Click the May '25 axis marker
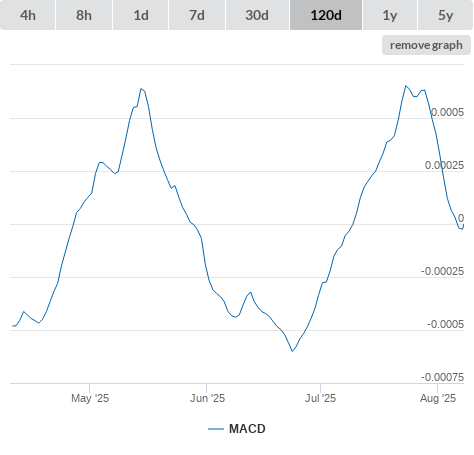The width and height of the screenshot is (474, 455). pyautogui.click(x=90, y=398)
